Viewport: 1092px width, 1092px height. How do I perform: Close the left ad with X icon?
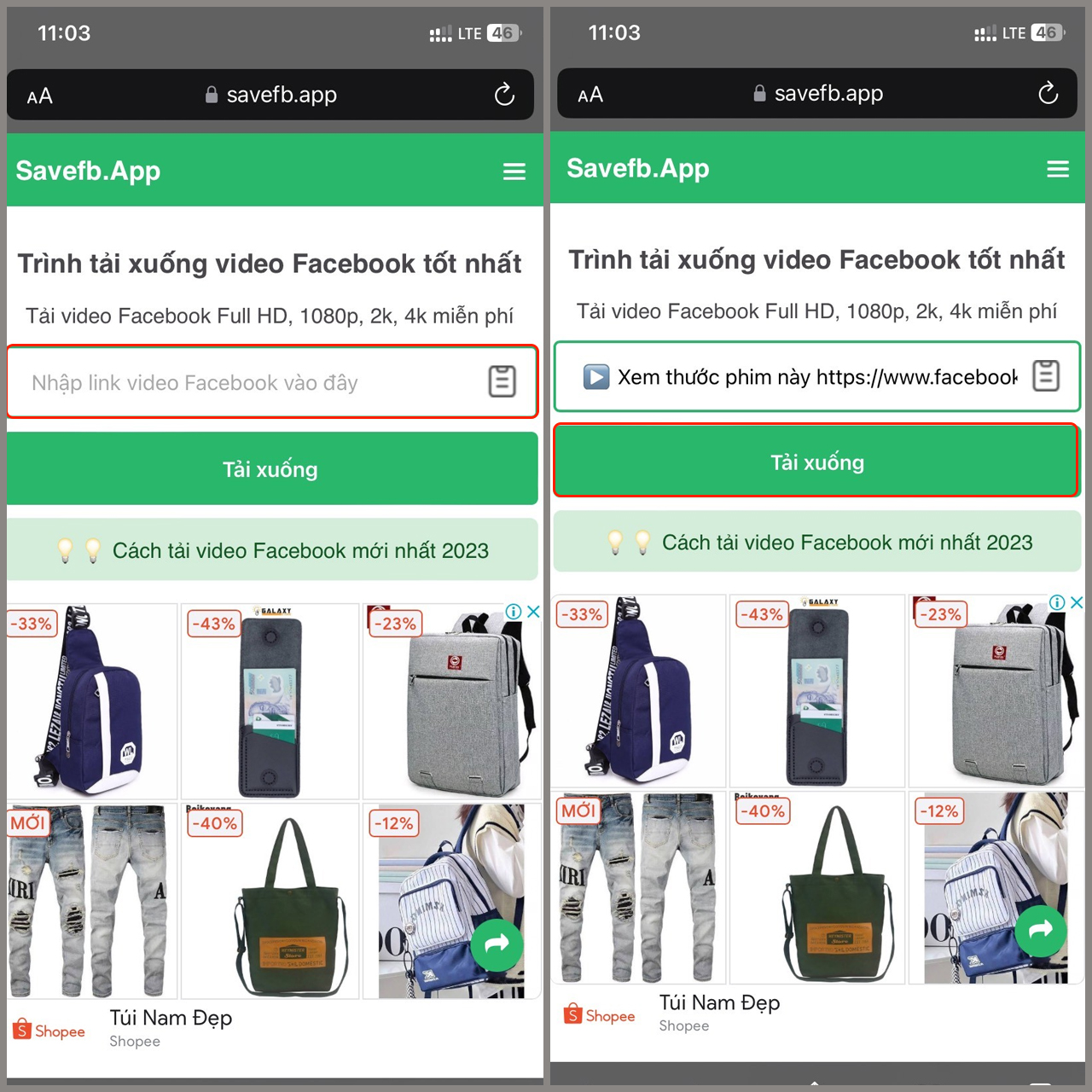pos(533,612)
